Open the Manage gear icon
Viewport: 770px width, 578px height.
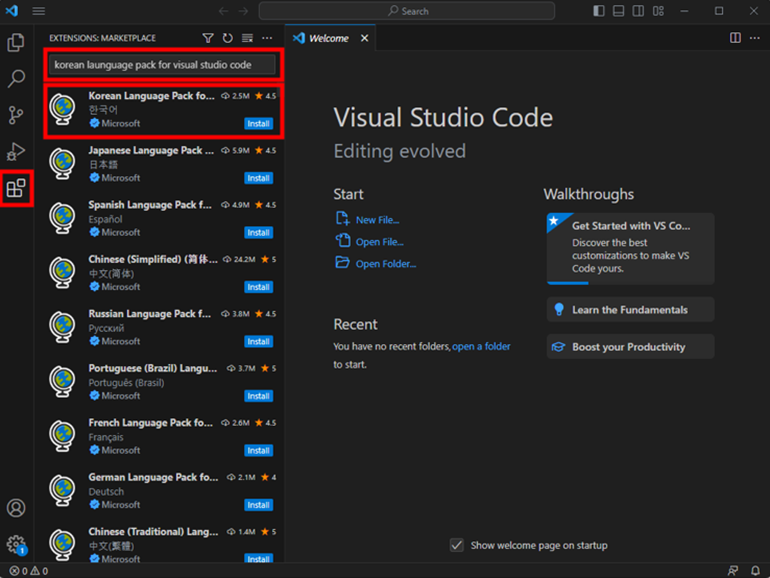[x=16, y=544]
